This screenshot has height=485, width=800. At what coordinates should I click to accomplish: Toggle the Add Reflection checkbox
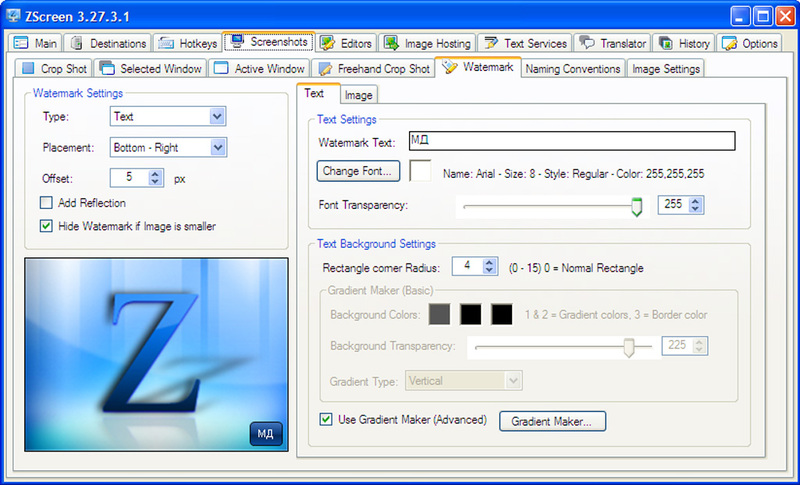coord(46,203)
